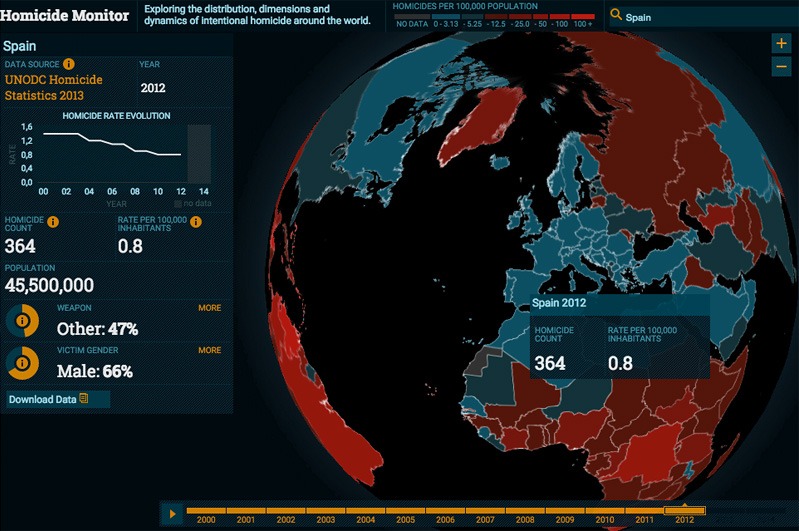The width and height of the screenshot is (799, 531).
Task: Select year 2005 on the timeline
Action: coord(405,516)
